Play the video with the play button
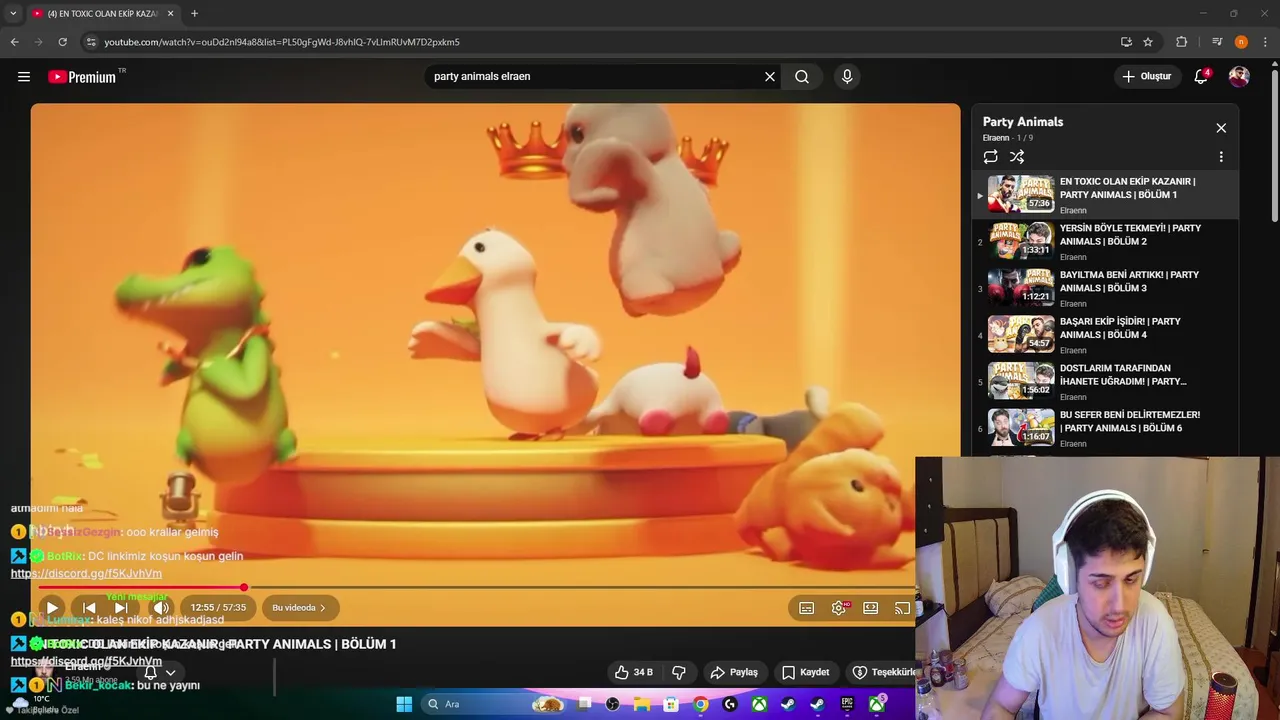The image size is (1280, 720). pos(52,607)
